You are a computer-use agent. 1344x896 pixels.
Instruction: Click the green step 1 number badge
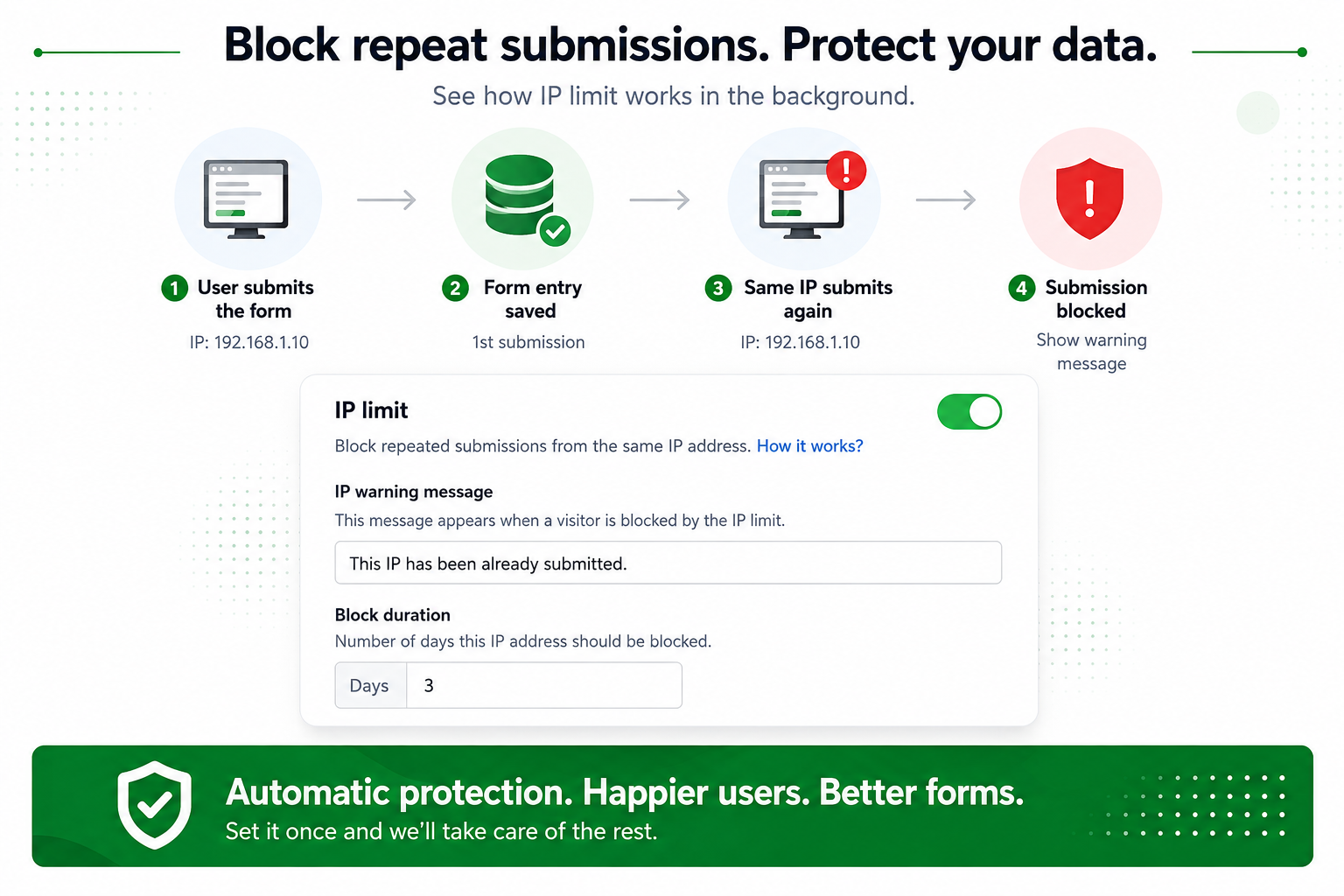click(x=174, y=288)
